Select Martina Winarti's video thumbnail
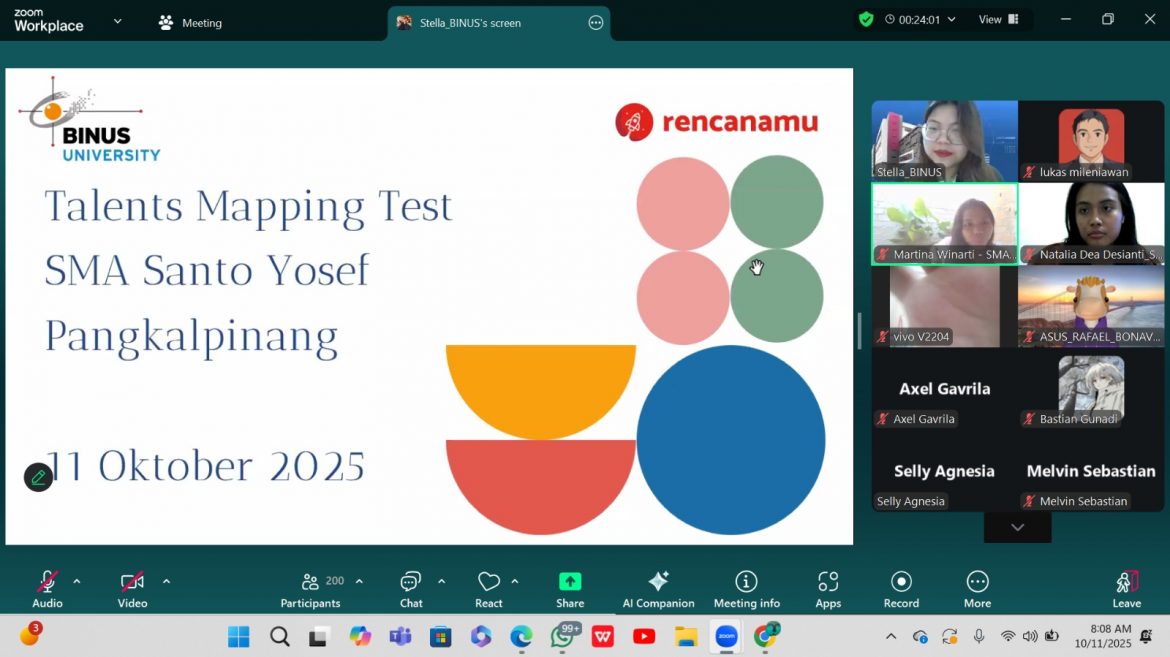Image resolution: width=1170 pixels, height=657 pixels. [x=944, y=223]
